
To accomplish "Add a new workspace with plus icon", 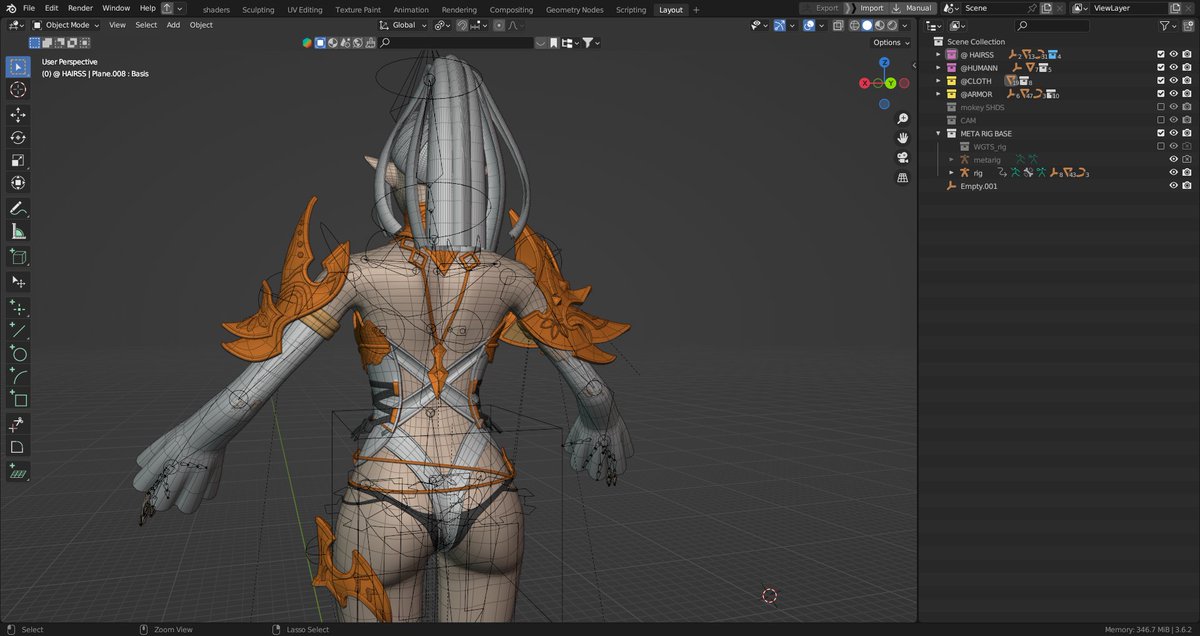I will (694, 9).
